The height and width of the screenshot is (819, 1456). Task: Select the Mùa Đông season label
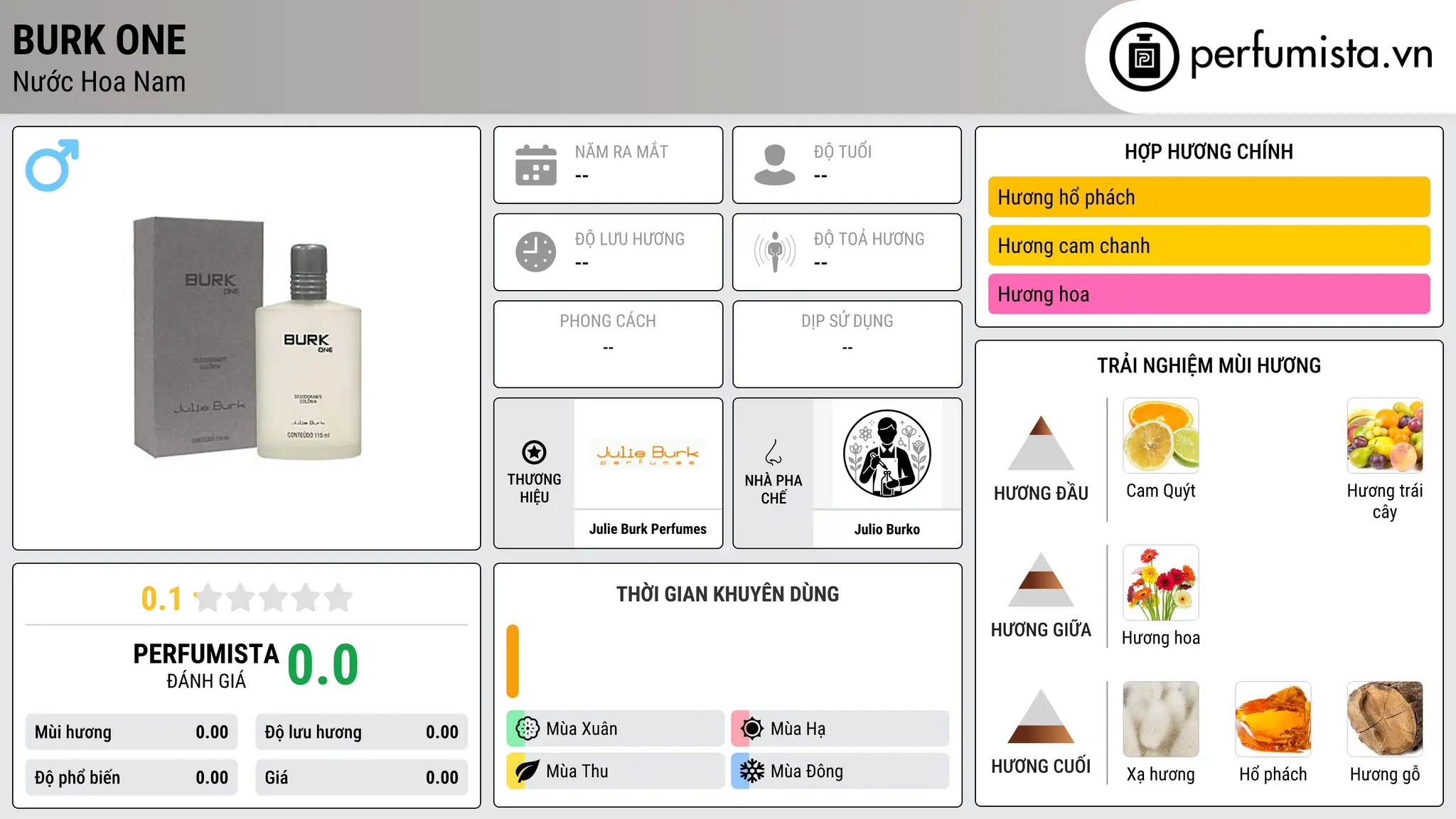click(807, 771)
